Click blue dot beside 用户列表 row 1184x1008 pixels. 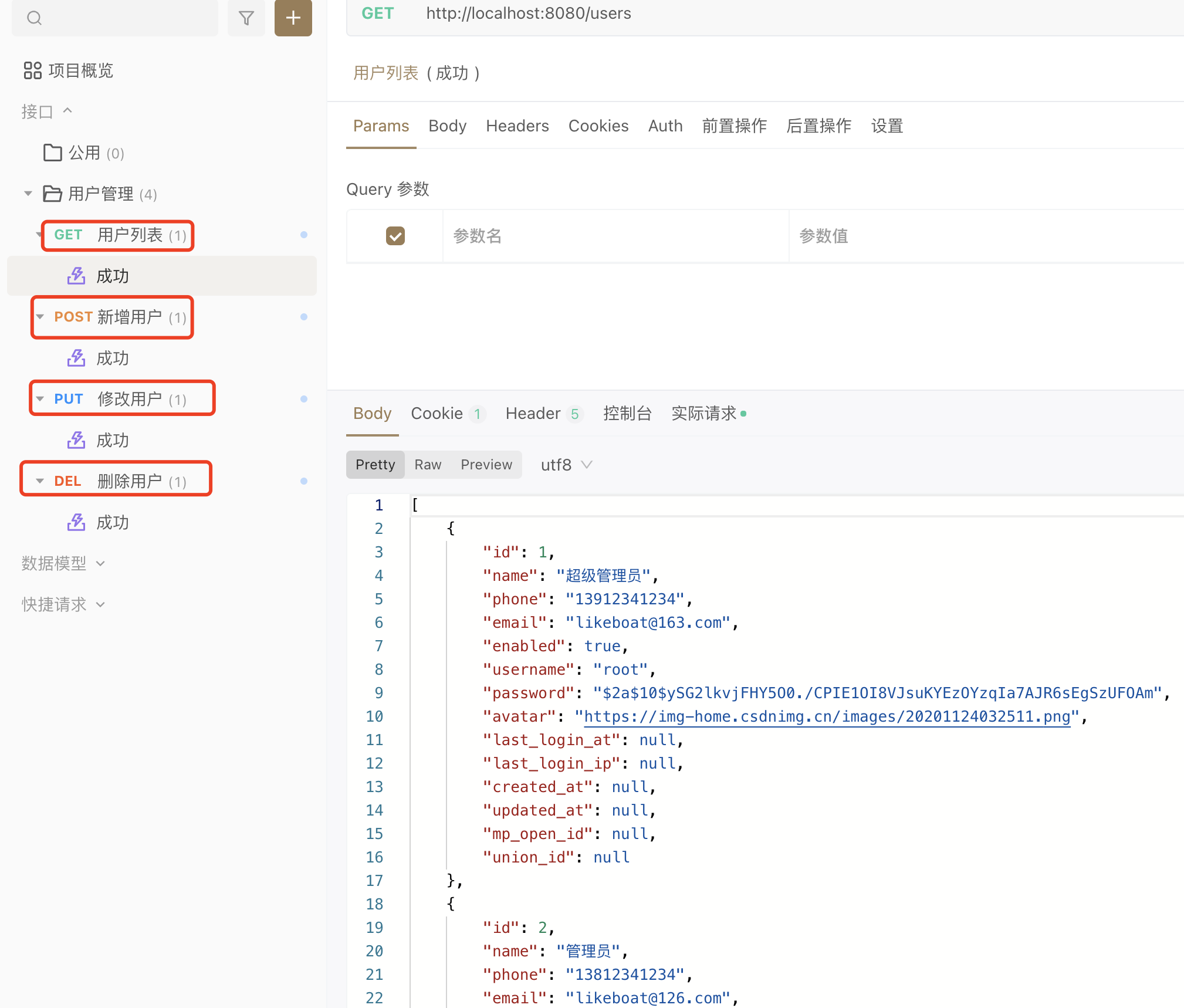tap(304, 235)
